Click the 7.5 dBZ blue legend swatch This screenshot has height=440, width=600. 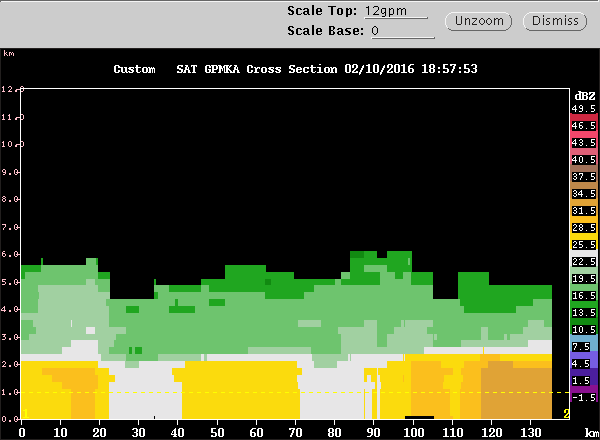click(x=583, y=346)
